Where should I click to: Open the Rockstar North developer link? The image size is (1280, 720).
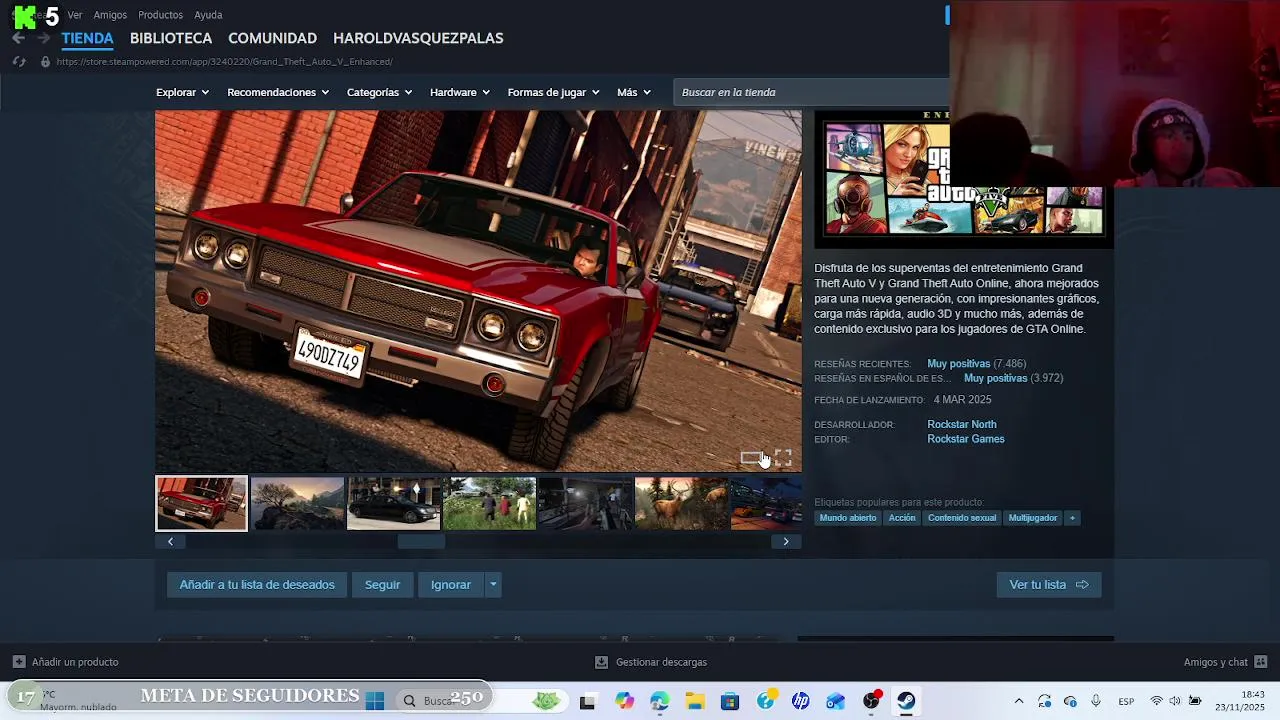click(962, 424)
